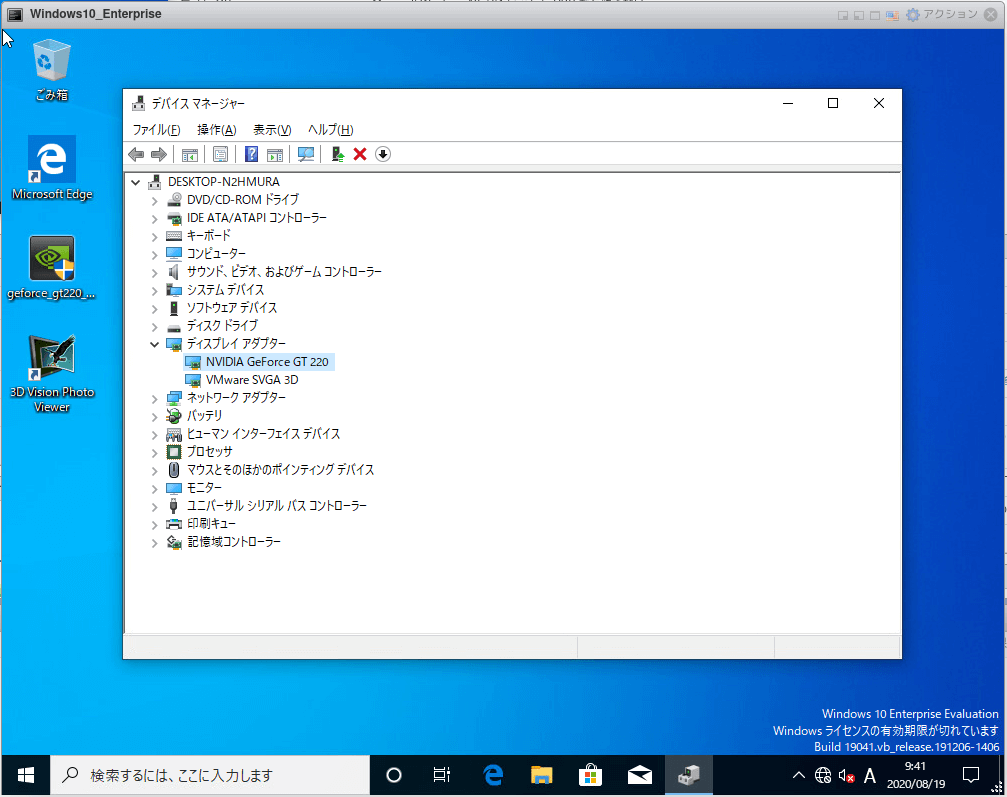Click the show/hide console tree icon
This screenshot has height=797, width=1007.
189,154
